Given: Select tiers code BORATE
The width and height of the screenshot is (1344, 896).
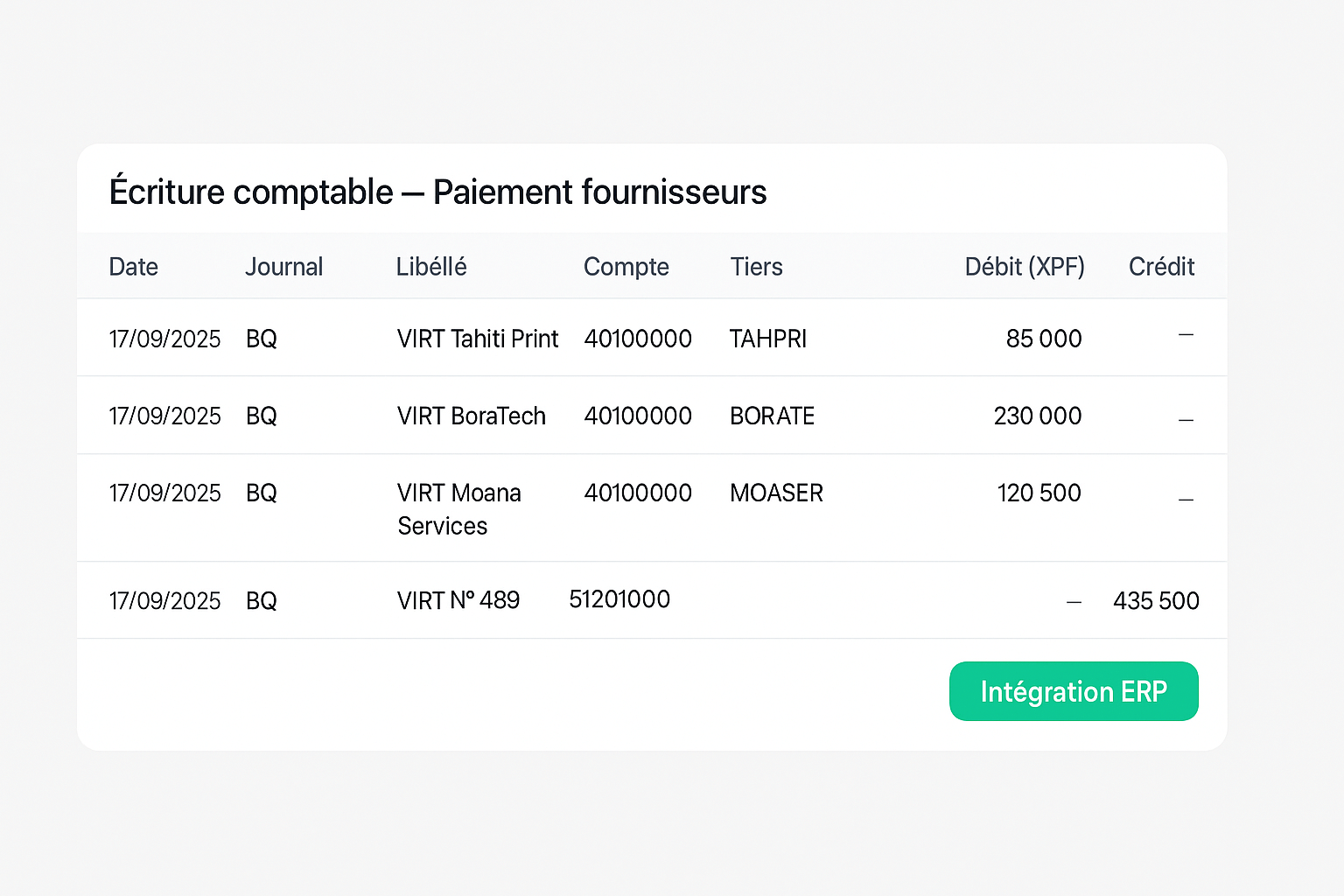Looking at the screenshot, I should (772, 416).
